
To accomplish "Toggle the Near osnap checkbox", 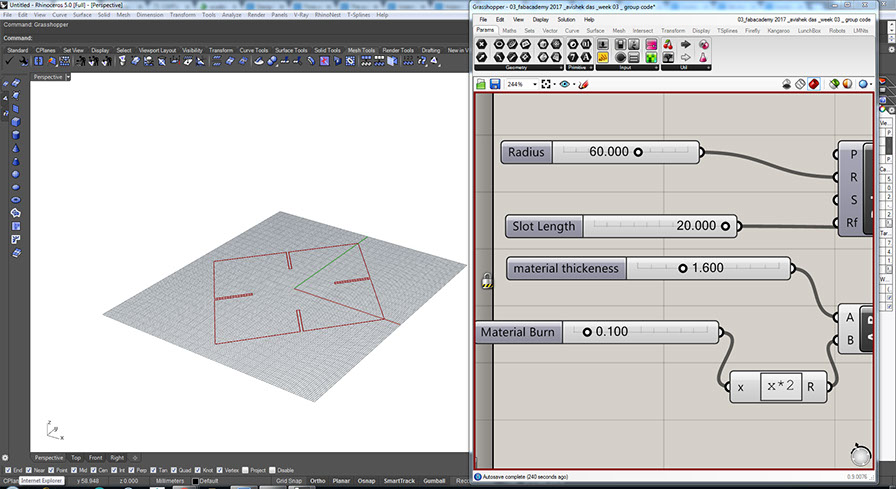I will pyautogui.click(x=28, y=470).
